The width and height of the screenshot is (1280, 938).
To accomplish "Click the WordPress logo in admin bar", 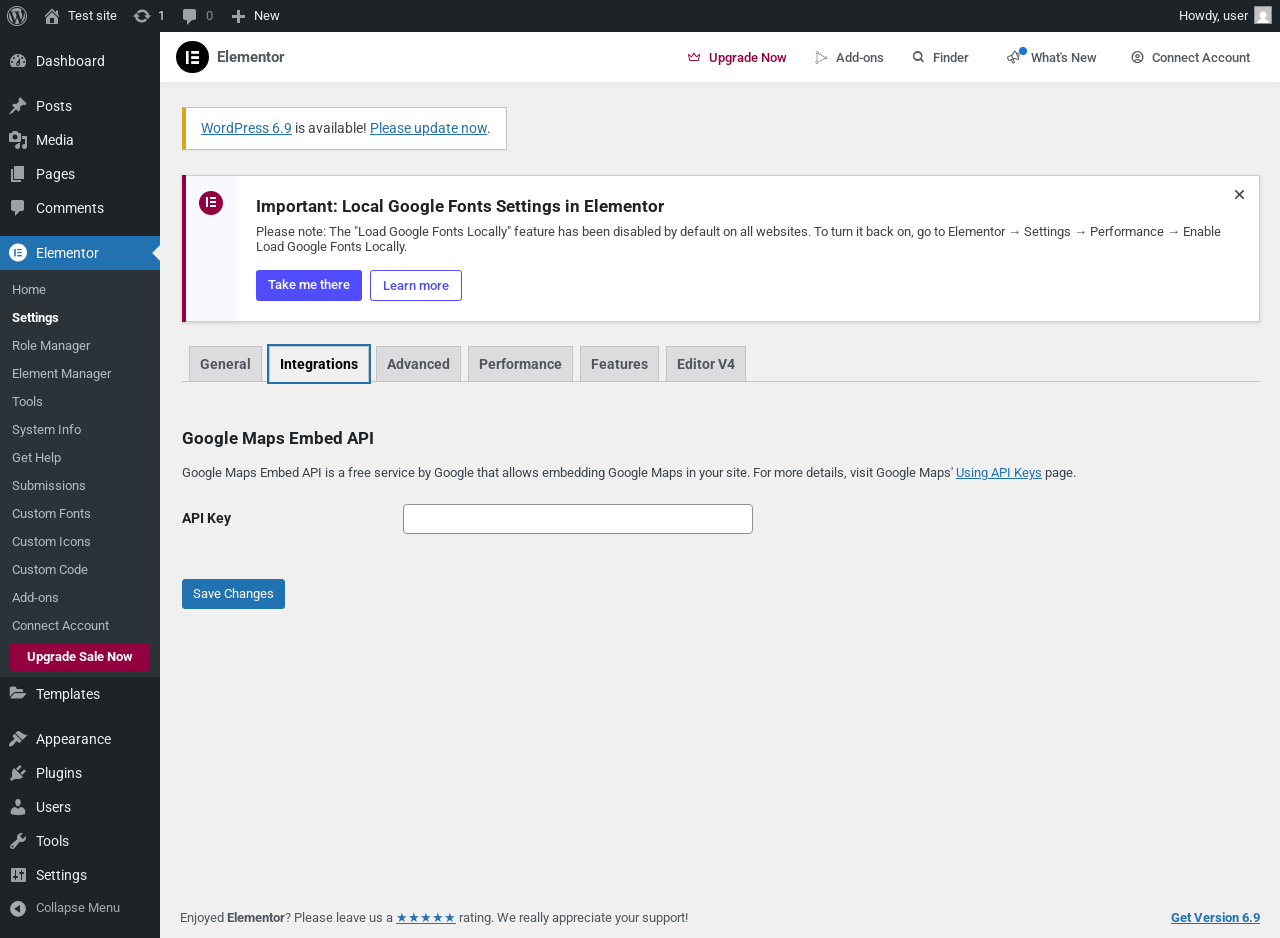I will (x=17, y=16).
